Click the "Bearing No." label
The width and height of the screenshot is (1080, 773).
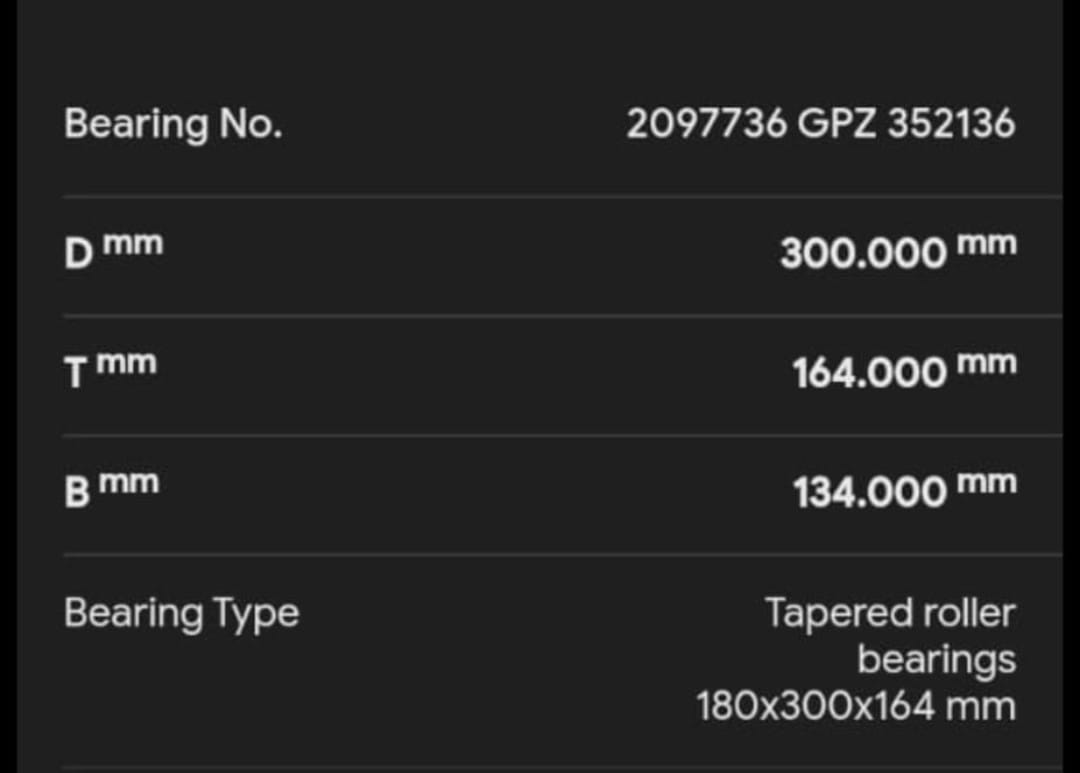pos(173,124)
